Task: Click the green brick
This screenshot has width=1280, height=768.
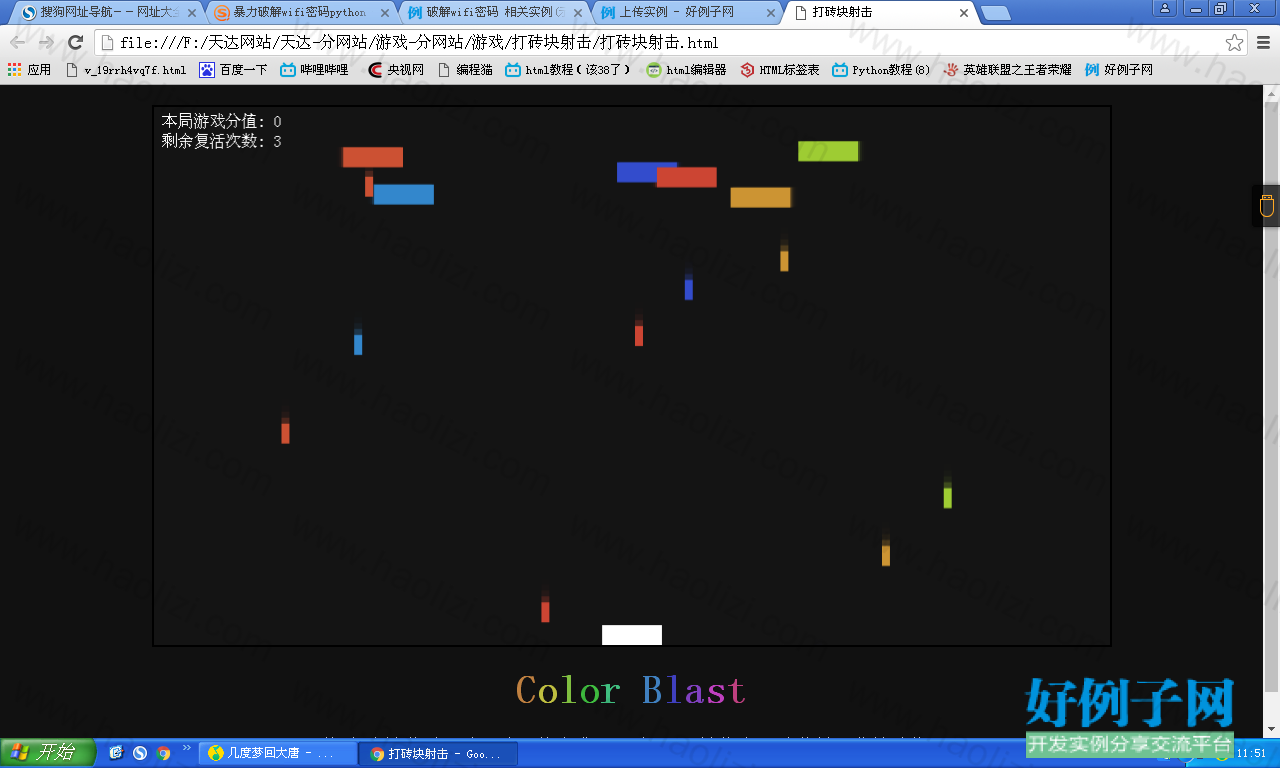Action: tap(828, 151)
